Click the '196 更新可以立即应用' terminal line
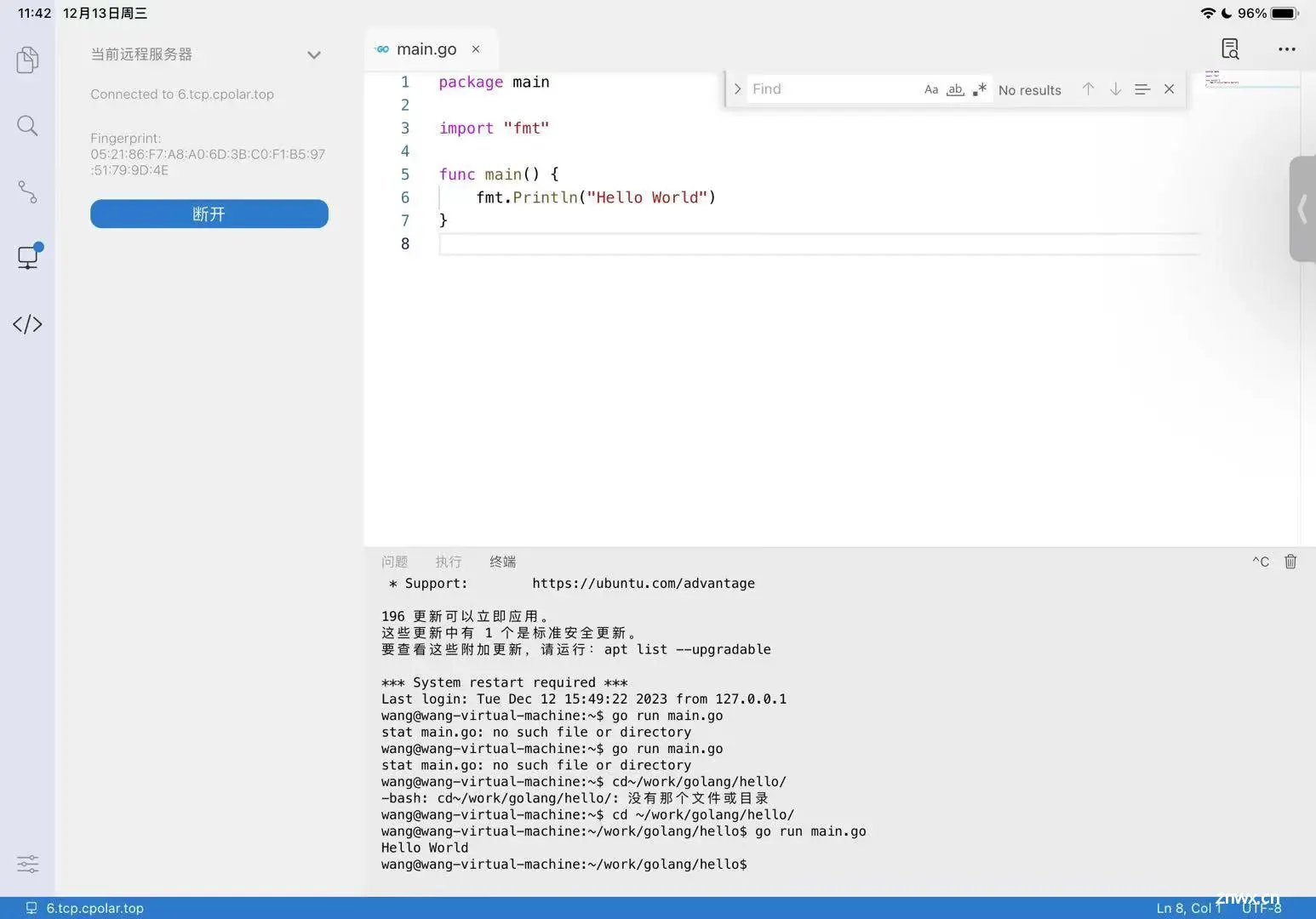The height and width of the screenshot is (919, 1316). (466, 616)
